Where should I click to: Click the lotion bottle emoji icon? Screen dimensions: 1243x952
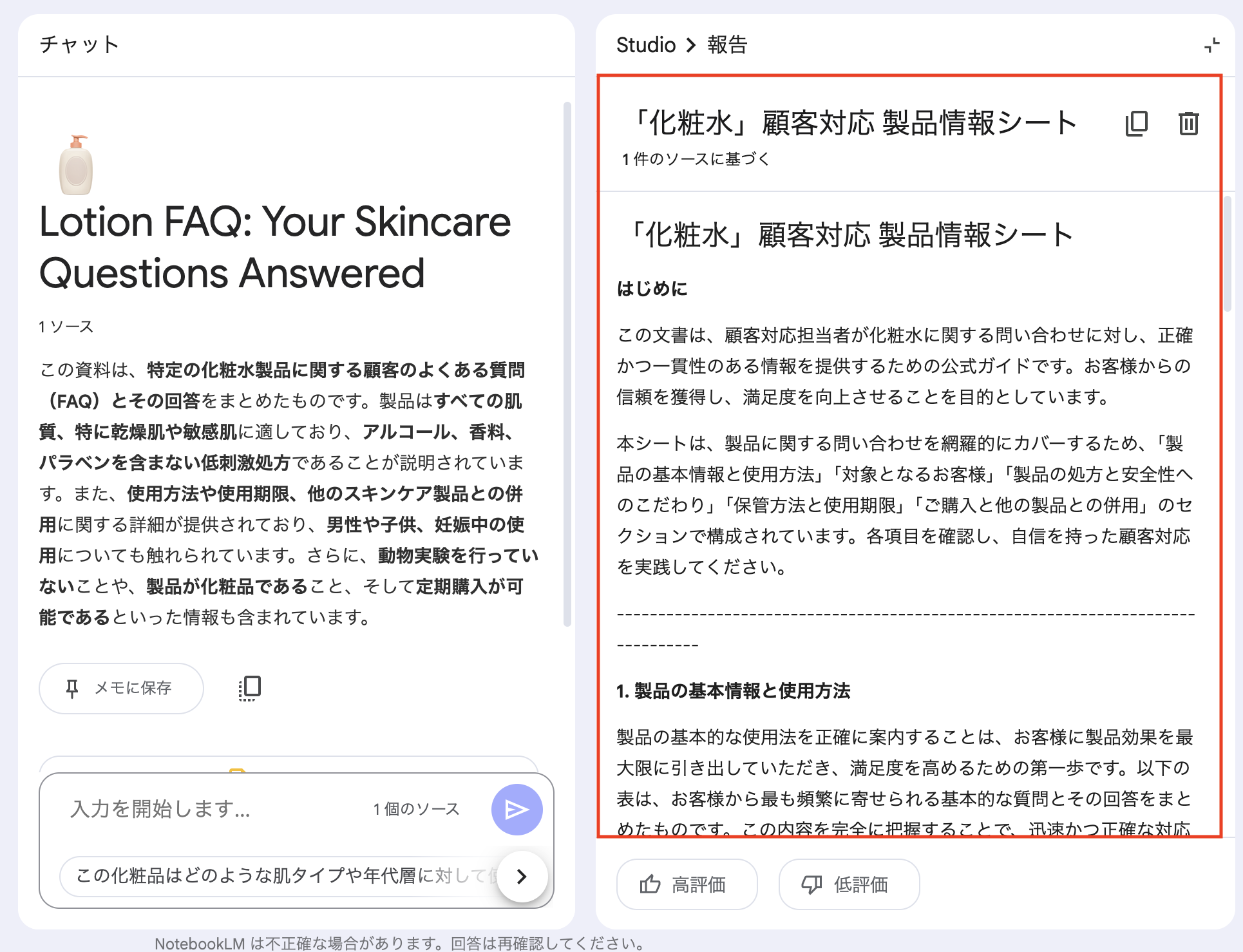76,165
